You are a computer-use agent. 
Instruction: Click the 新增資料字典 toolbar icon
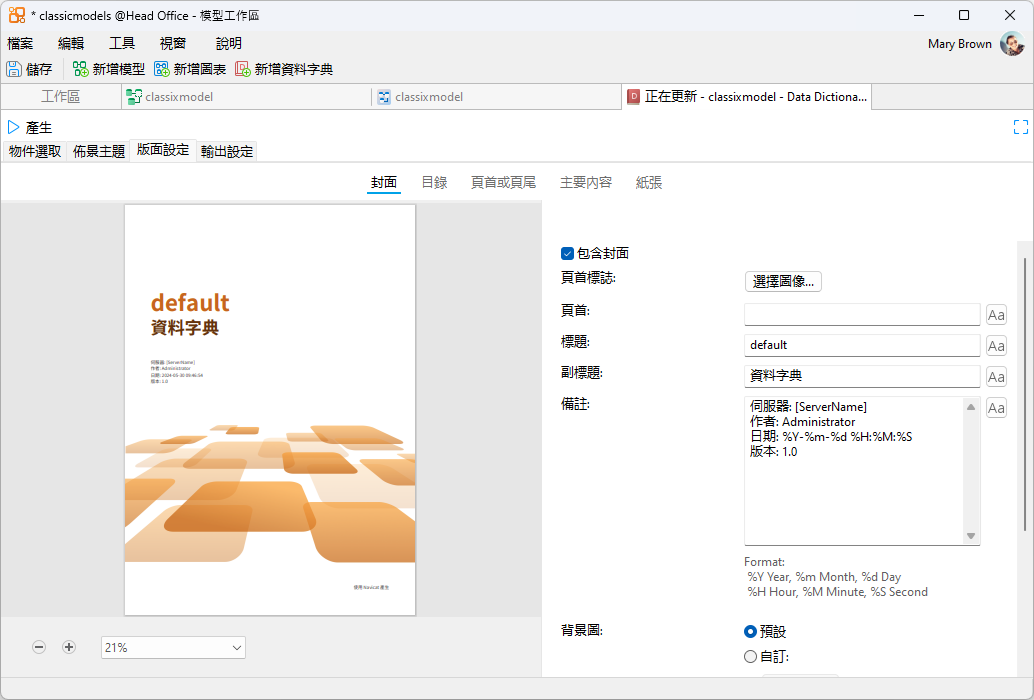243,69
